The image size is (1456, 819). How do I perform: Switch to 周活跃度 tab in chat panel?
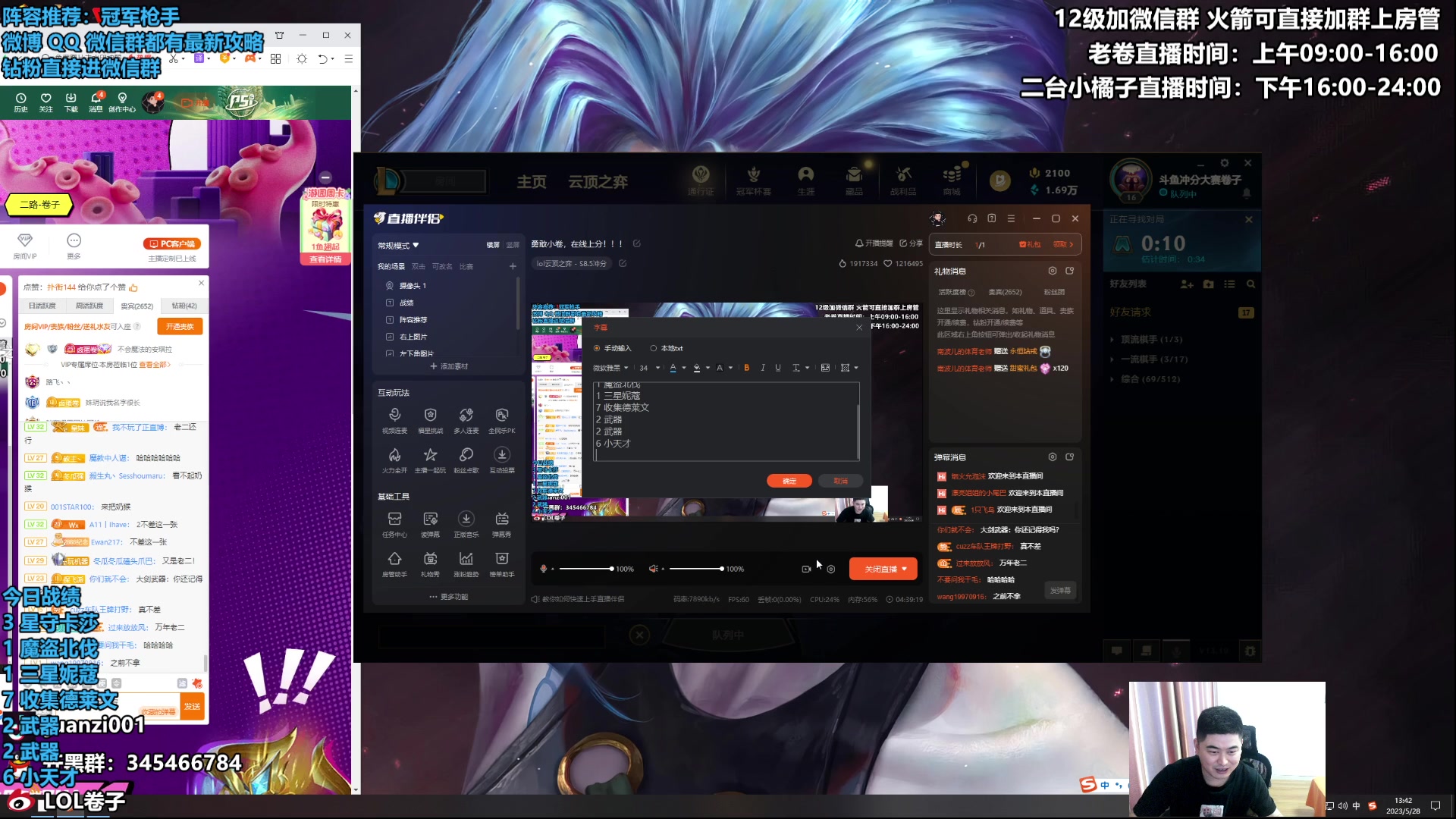89,306
